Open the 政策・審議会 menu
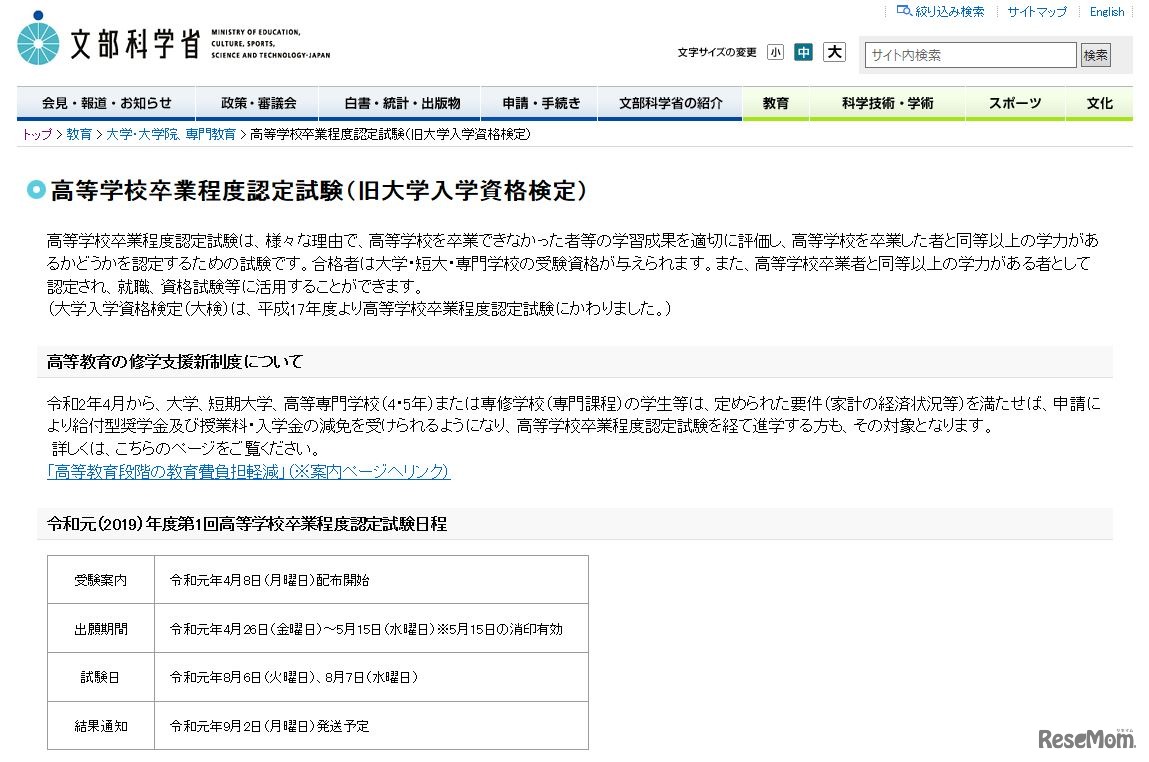 pyautogui.click(x=258, y=103)
